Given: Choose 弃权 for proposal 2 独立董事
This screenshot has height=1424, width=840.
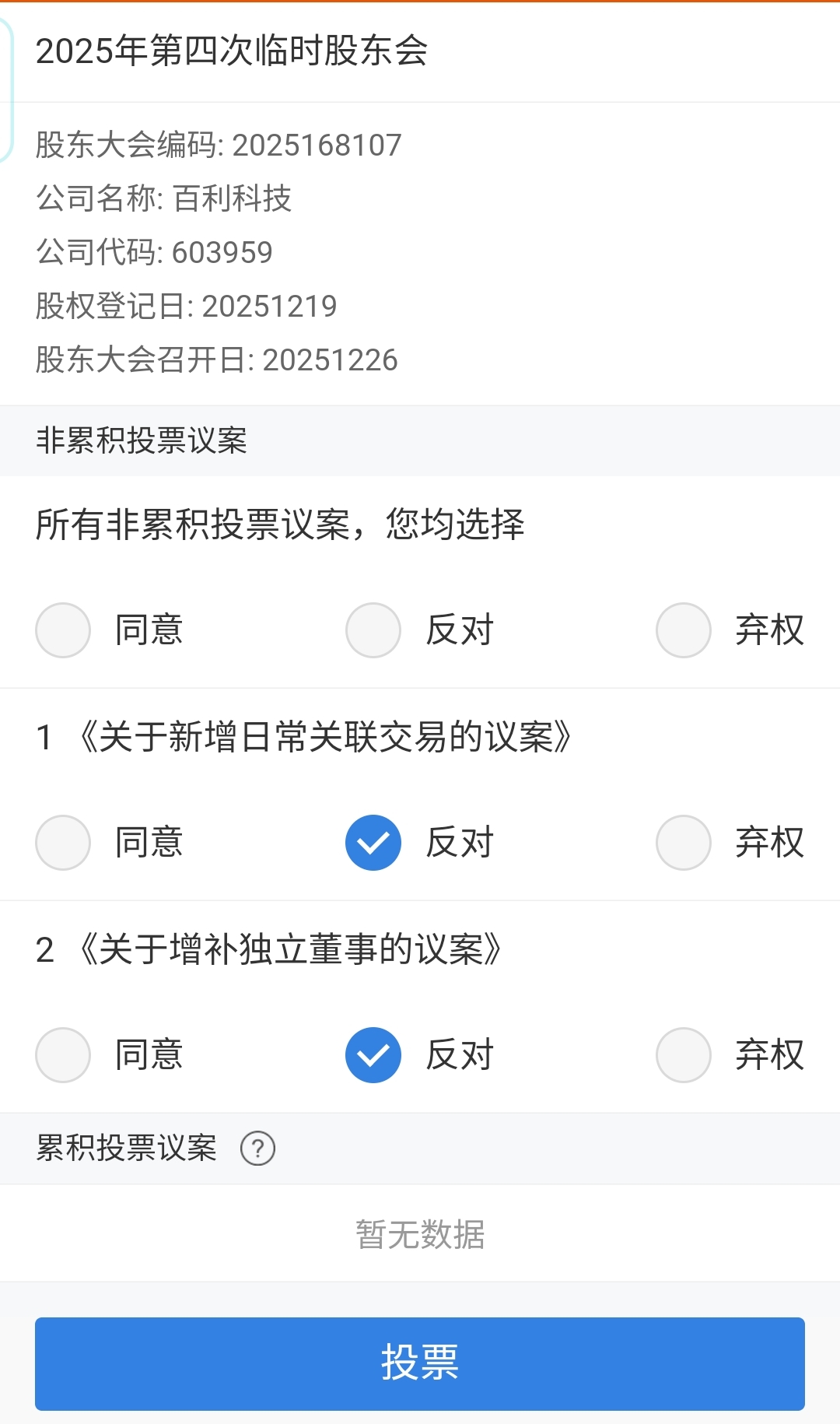Looking at the screenshot, I should point(684,1055).
